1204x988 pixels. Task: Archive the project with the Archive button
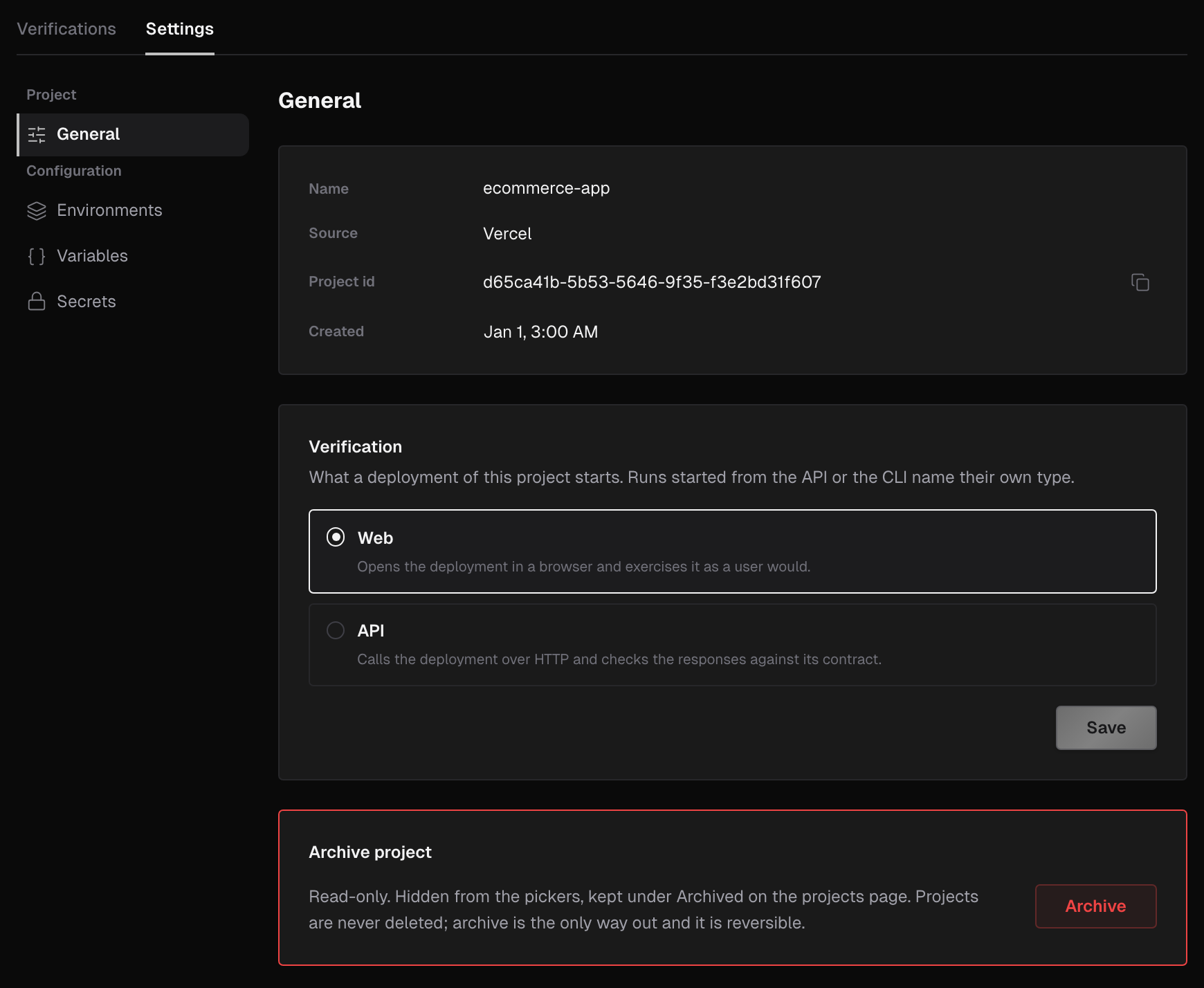point(1095,906)
